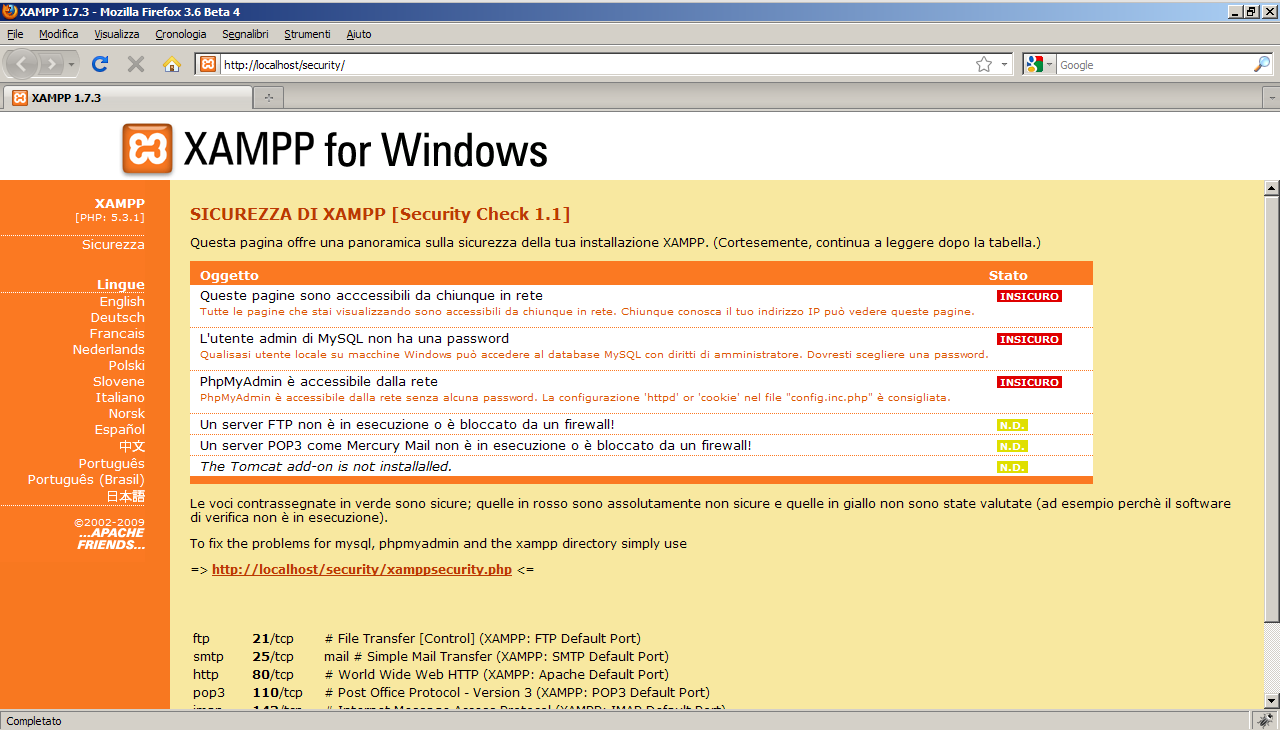Open the File menu
The height and width of the screenshot is (731, 1280).
click(15, 34)
